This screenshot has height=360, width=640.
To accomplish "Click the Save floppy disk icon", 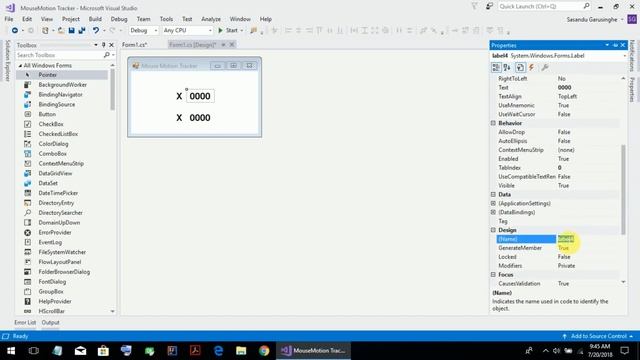I will click(71, 31).
